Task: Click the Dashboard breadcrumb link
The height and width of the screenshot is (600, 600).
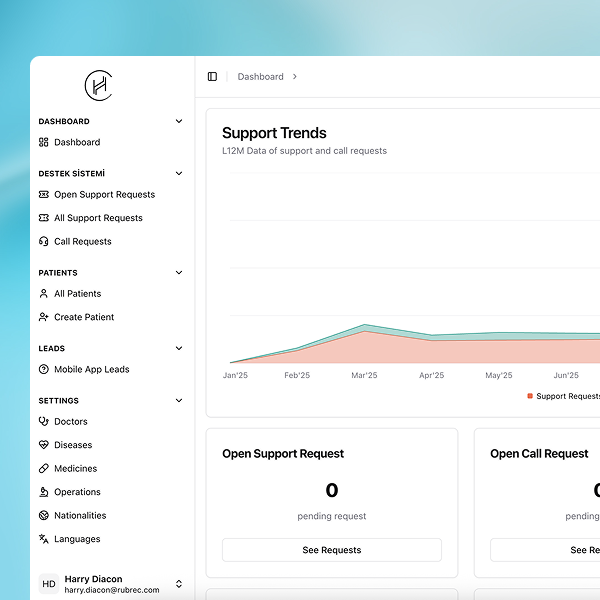Action: click(x=260, y=77)
